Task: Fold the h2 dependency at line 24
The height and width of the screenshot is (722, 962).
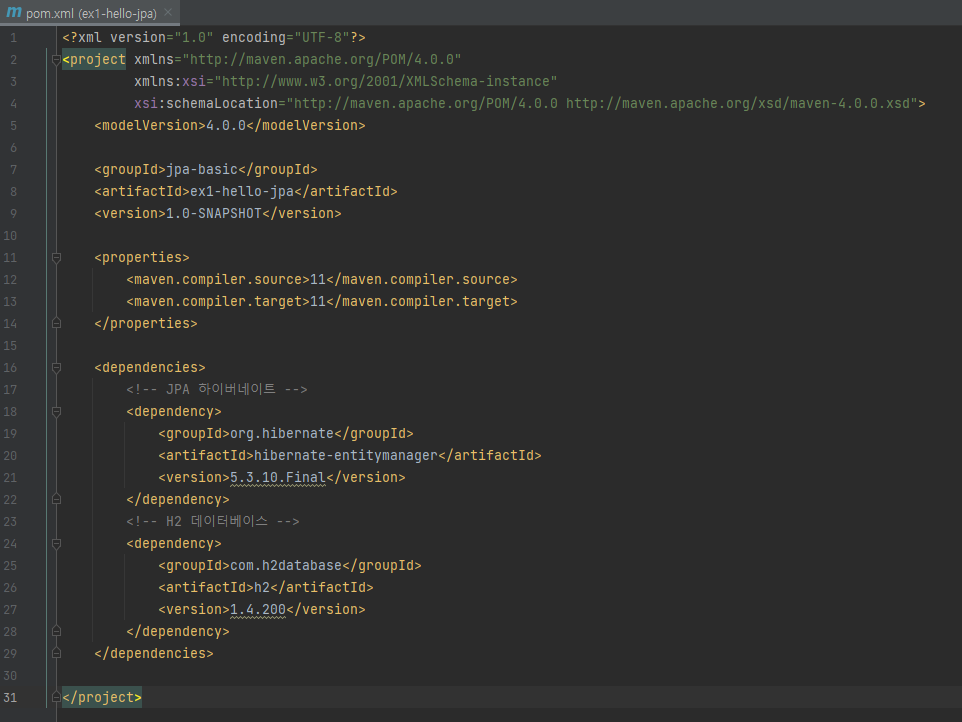Action: (x=56, y=543)
